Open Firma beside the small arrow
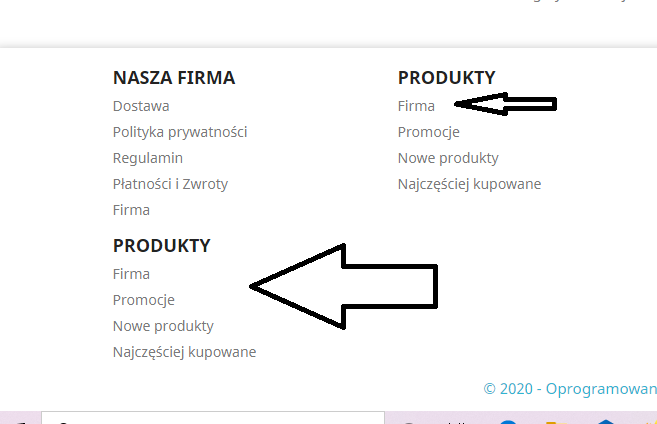 point(416,106)
